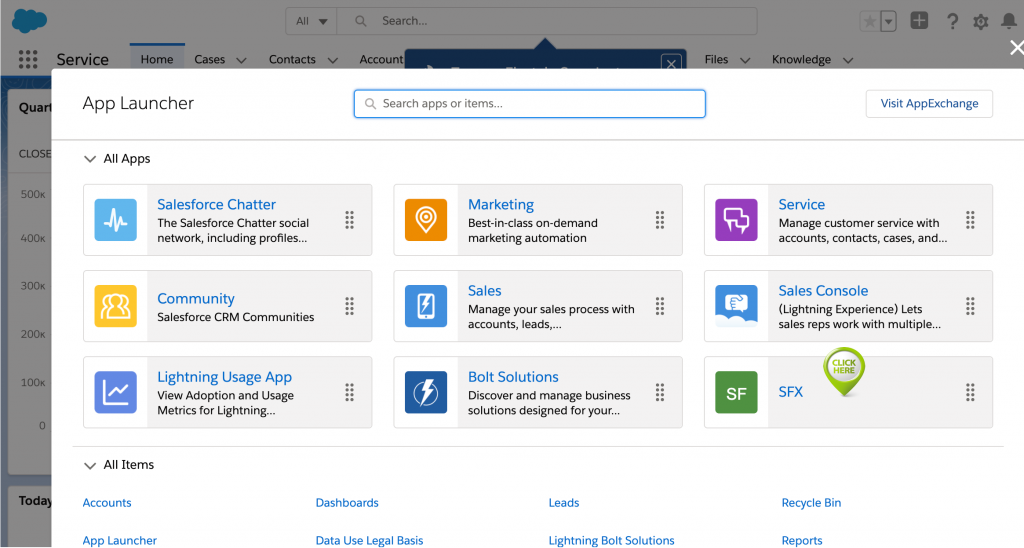Click the Community tile drag handle
The image size is (1024, 548).
[349, 306]
